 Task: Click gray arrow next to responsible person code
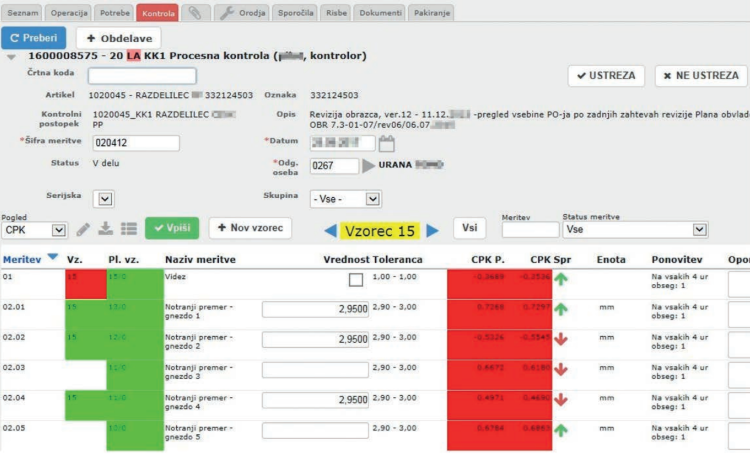pyautogui.click(x=368, y=166)
